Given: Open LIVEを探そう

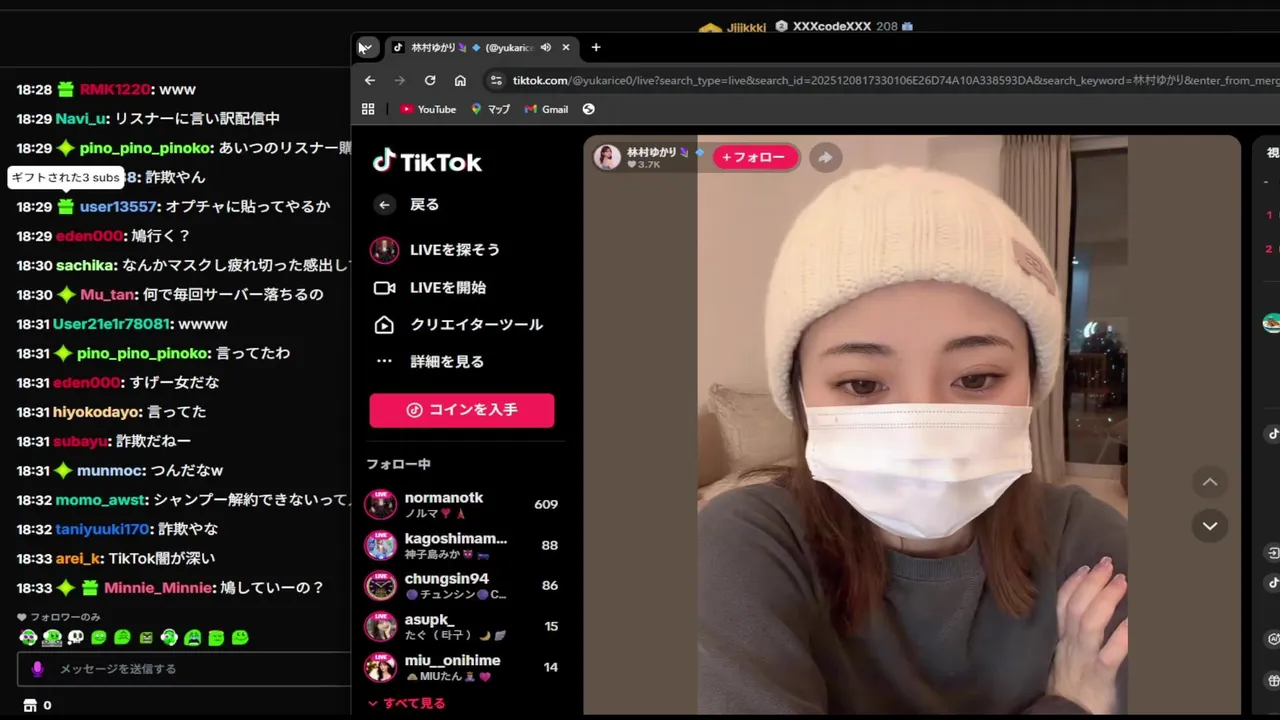Looking at the screenshot, I should click(x=435, y=250).
